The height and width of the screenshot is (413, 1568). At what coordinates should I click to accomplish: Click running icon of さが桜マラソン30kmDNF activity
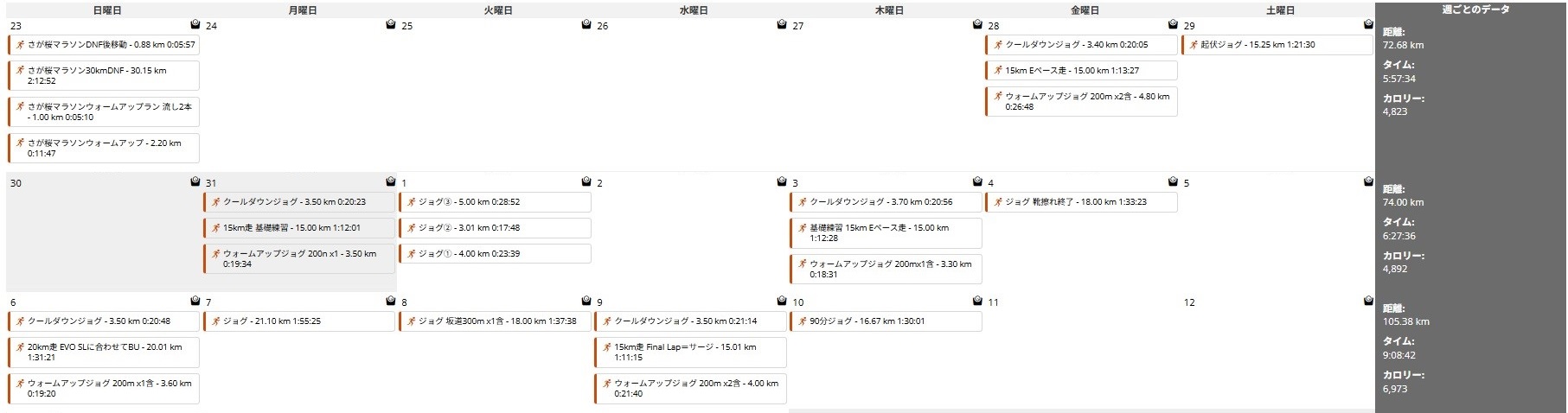click(x=20, y=70)
